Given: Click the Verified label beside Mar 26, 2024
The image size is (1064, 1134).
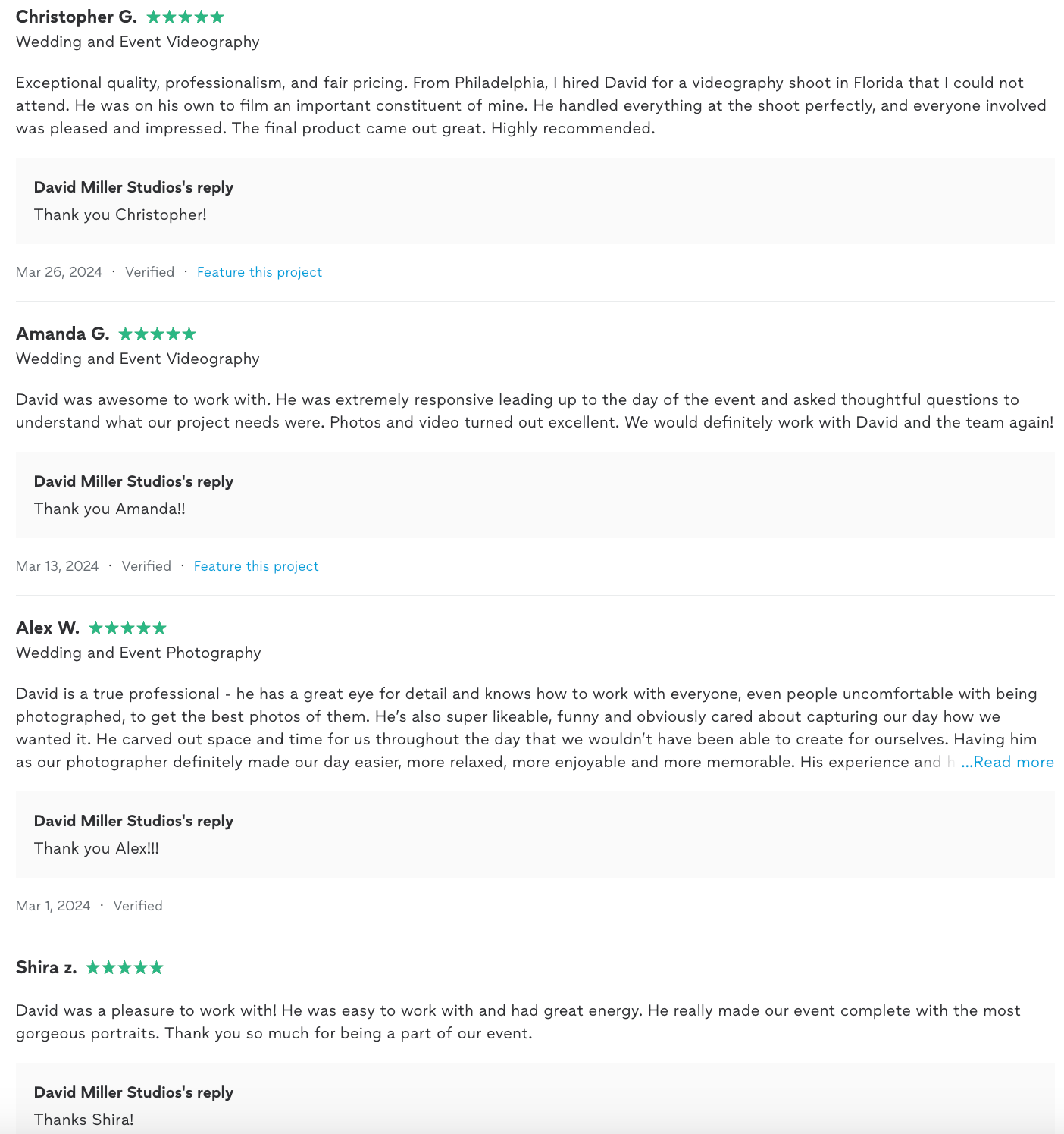Looking at the screenshot, I should 149,272.
